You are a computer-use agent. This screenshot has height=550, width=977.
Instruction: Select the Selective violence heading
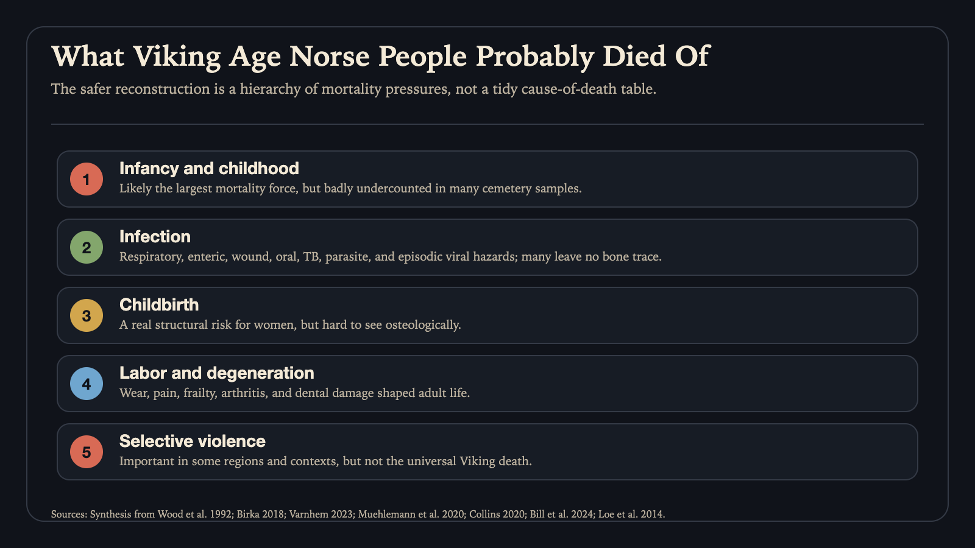192,441
